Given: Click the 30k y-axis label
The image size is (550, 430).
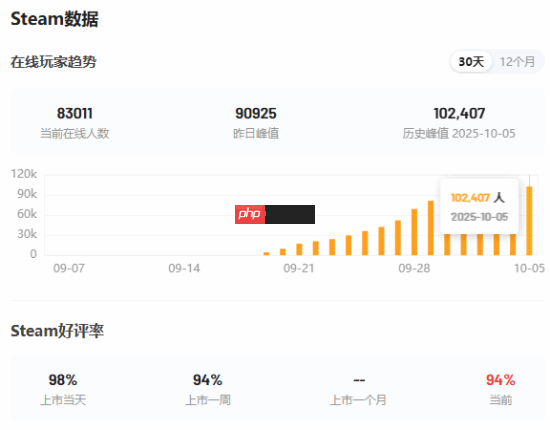Looking at the screenshot, I should [27, 234].
